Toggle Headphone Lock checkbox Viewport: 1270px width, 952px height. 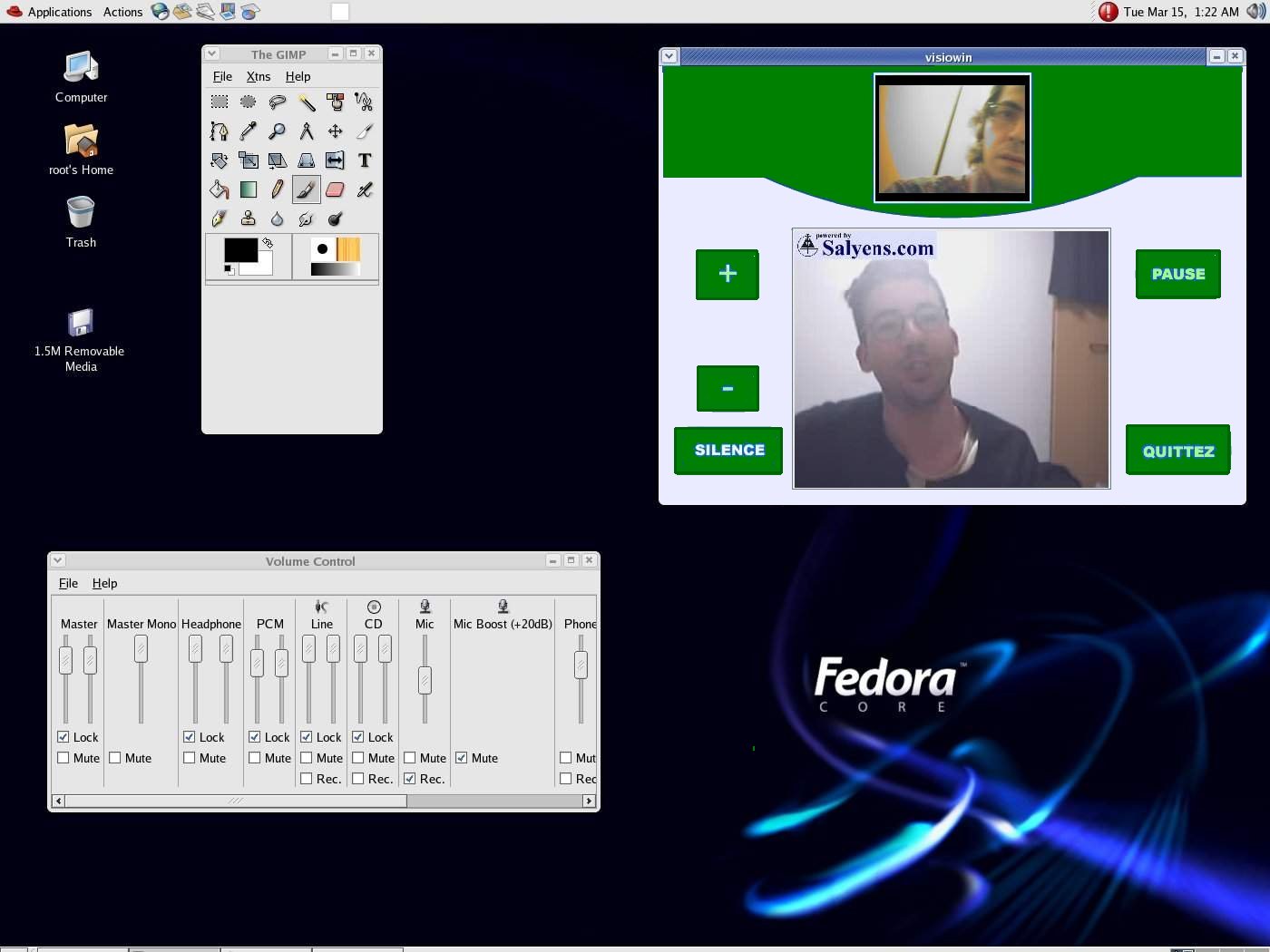(x=190, y=737)
